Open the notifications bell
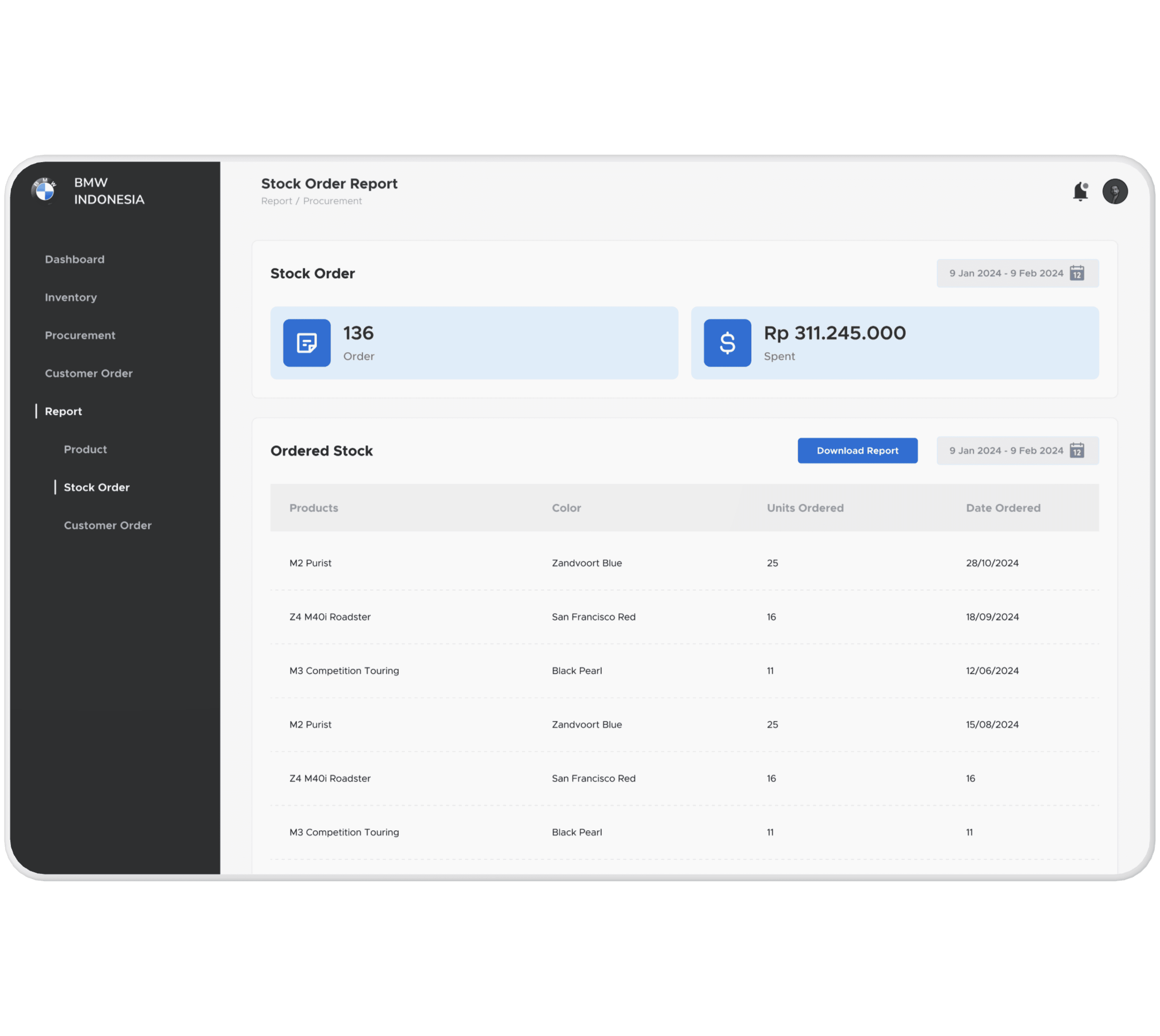 coord(1080,191)
